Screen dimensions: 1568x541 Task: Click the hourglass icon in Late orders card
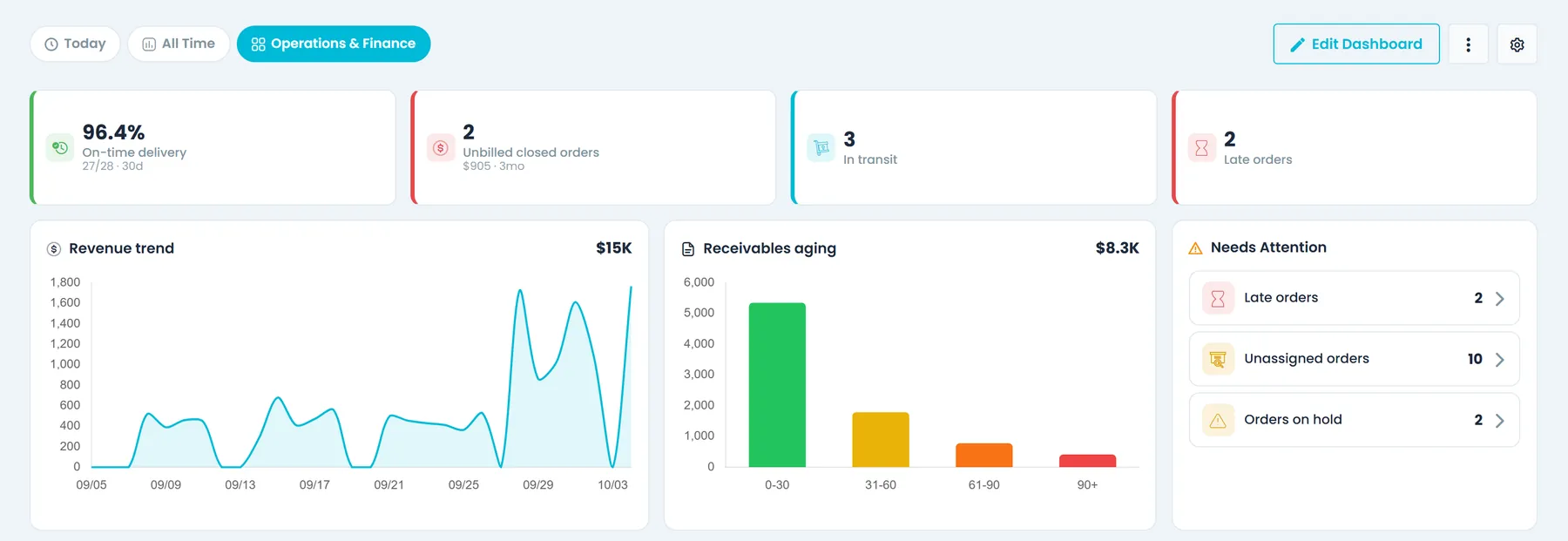(1201, 147)
